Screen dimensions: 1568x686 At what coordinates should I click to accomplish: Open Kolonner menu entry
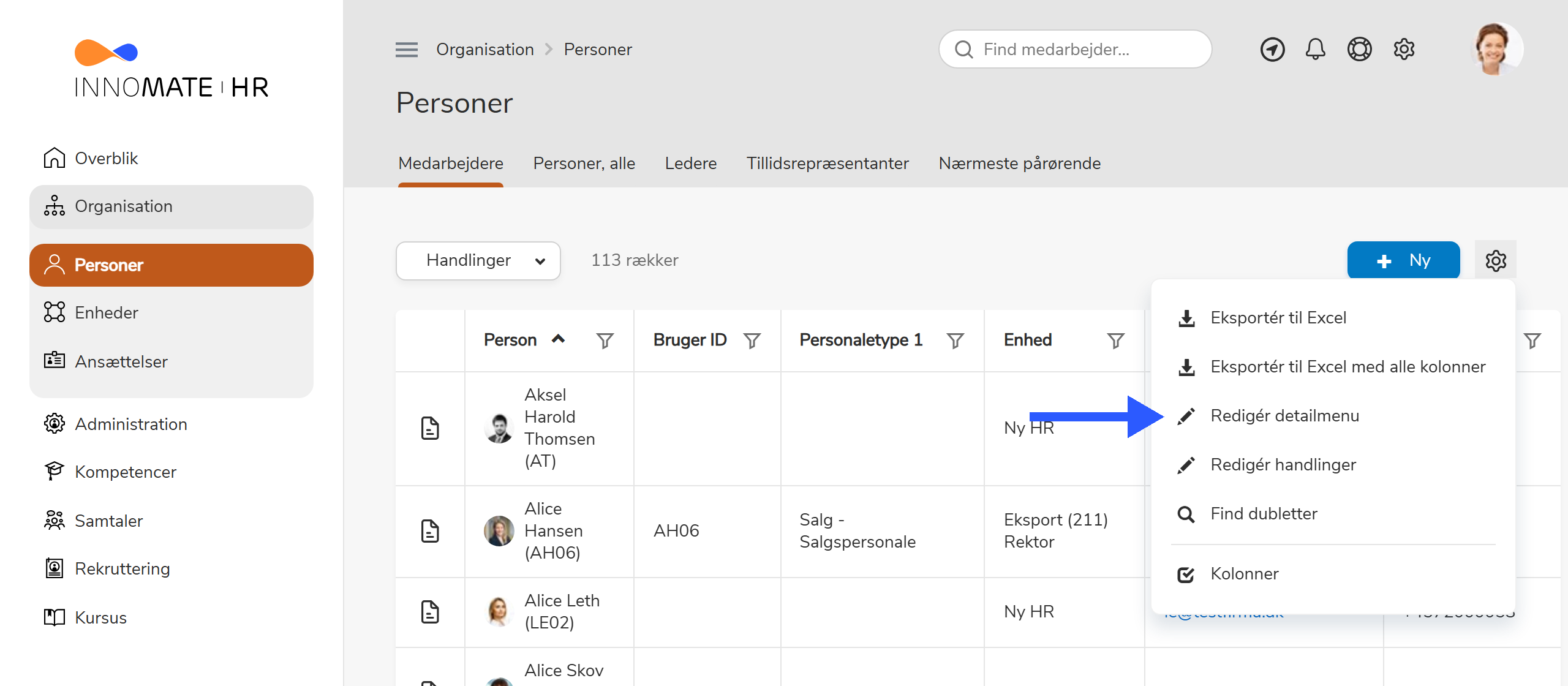(1333, 574)
